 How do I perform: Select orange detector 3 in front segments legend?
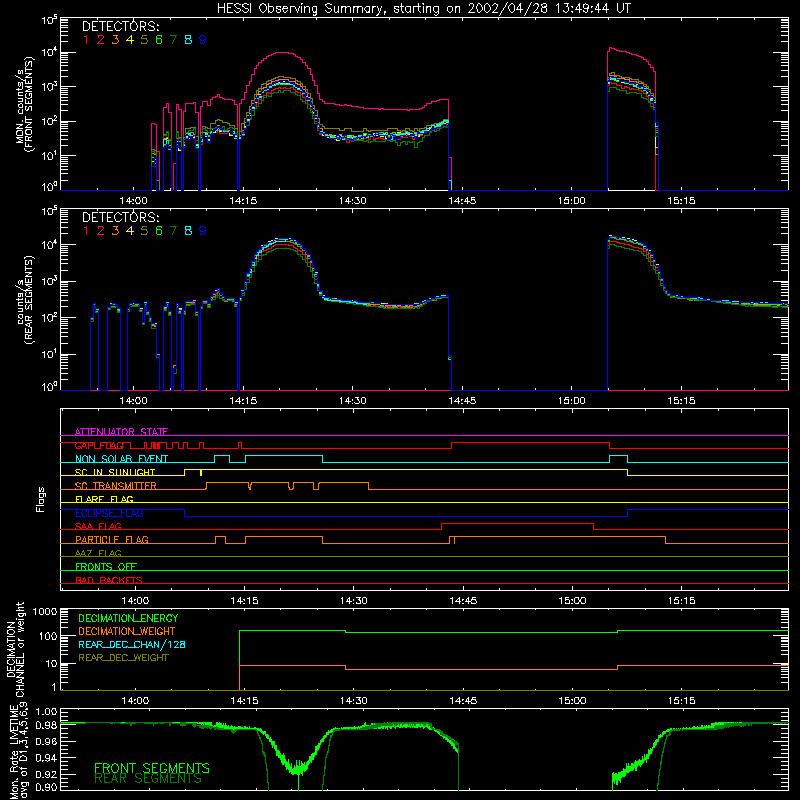[115, 39]
